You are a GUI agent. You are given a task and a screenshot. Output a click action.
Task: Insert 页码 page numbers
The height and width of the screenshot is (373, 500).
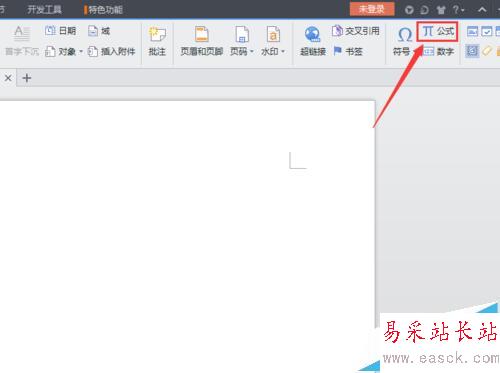pos(241,42)
